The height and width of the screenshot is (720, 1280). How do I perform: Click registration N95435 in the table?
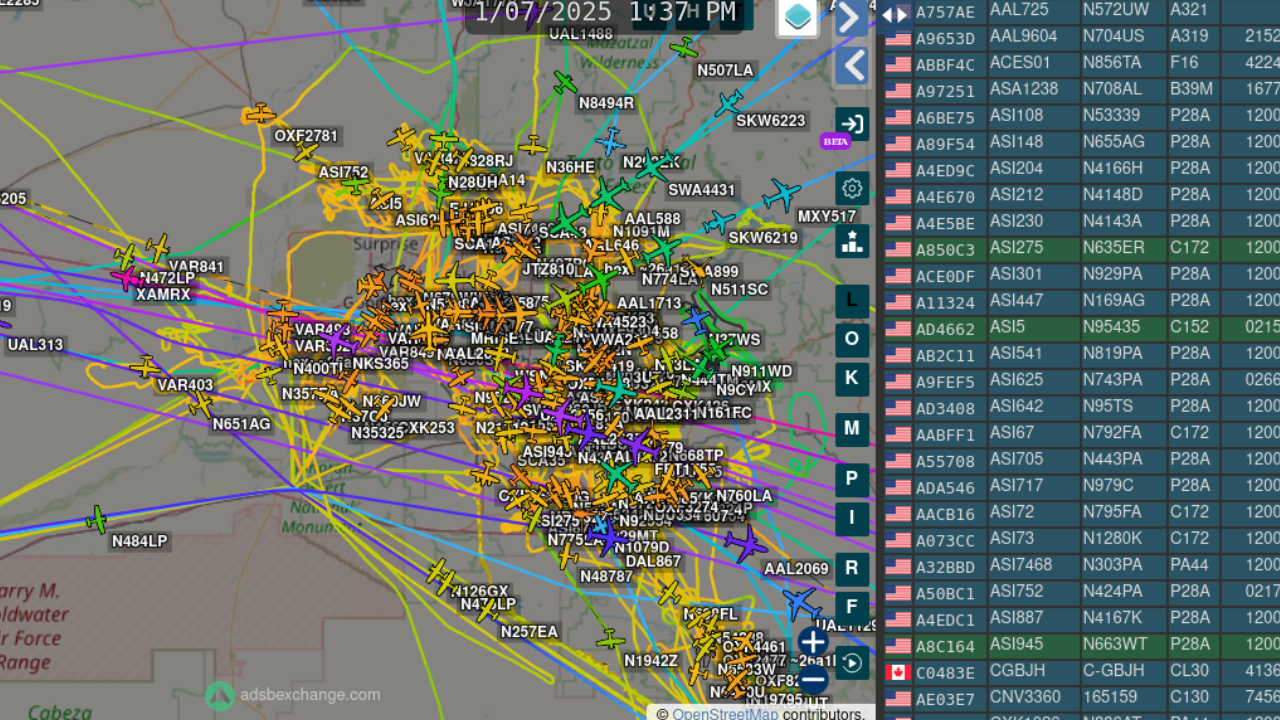point(1113,326)
